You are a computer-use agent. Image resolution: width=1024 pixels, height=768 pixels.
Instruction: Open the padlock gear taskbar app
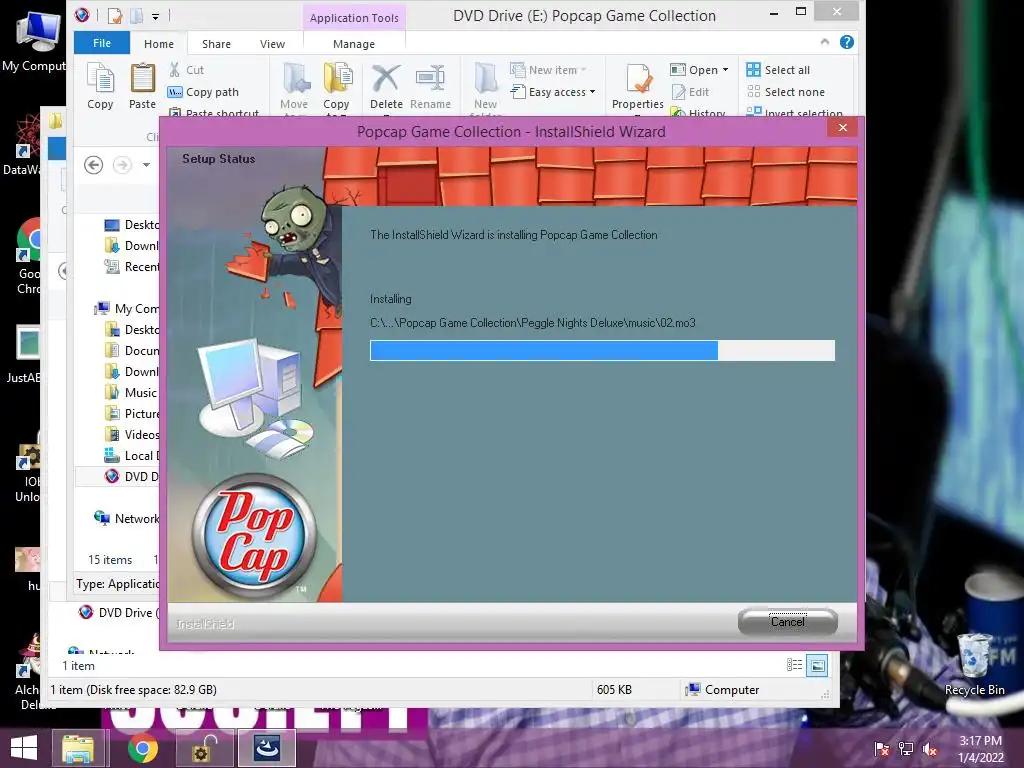coord(204,748)
